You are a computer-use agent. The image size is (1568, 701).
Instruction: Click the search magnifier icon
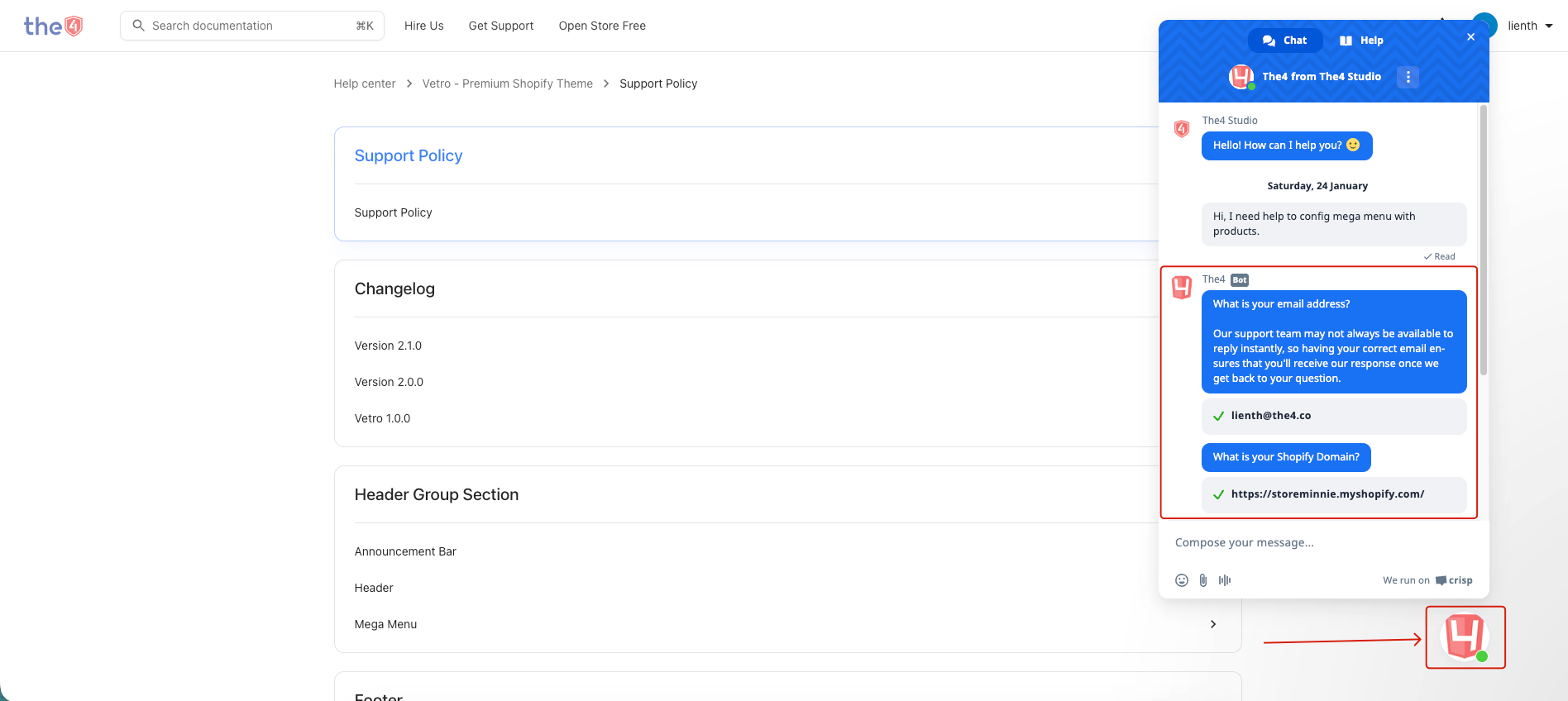[139, 26]
